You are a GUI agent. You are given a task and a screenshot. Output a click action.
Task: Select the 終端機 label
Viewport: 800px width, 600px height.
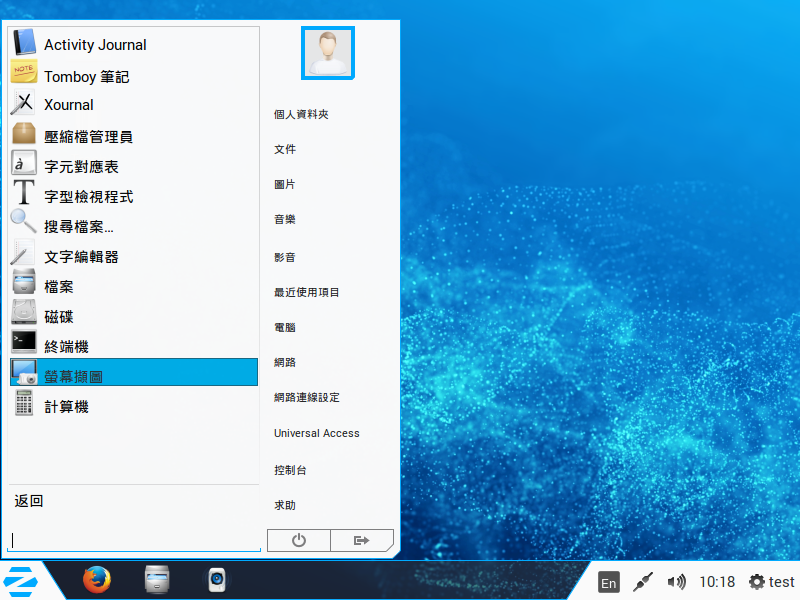[x=66, y=347]
